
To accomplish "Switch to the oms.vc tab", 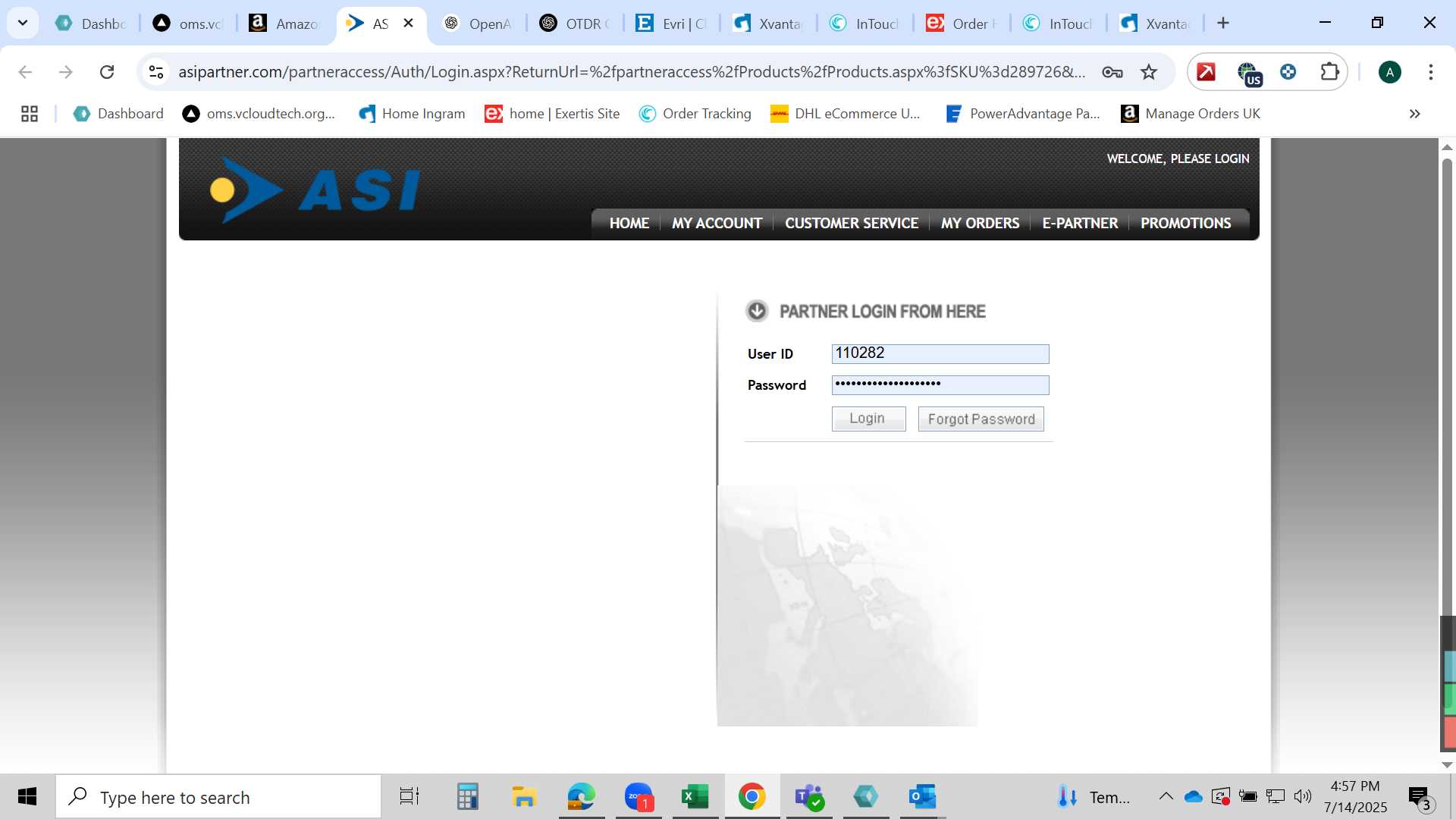I will point(188,24).
